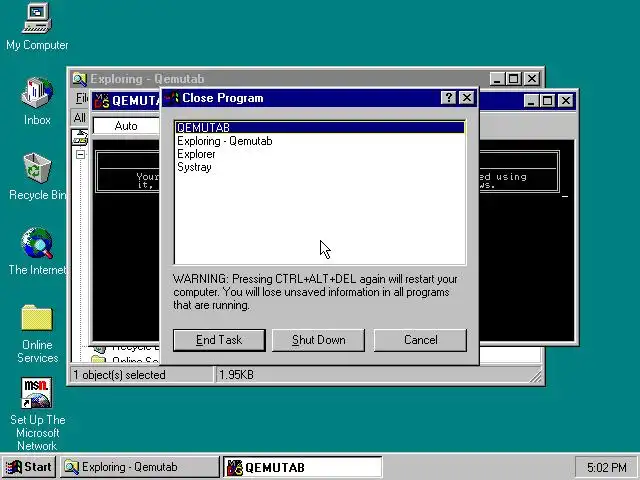Select Explorer in the task list
The width and height of the screenshot is (640, 480).
[320, 154]
